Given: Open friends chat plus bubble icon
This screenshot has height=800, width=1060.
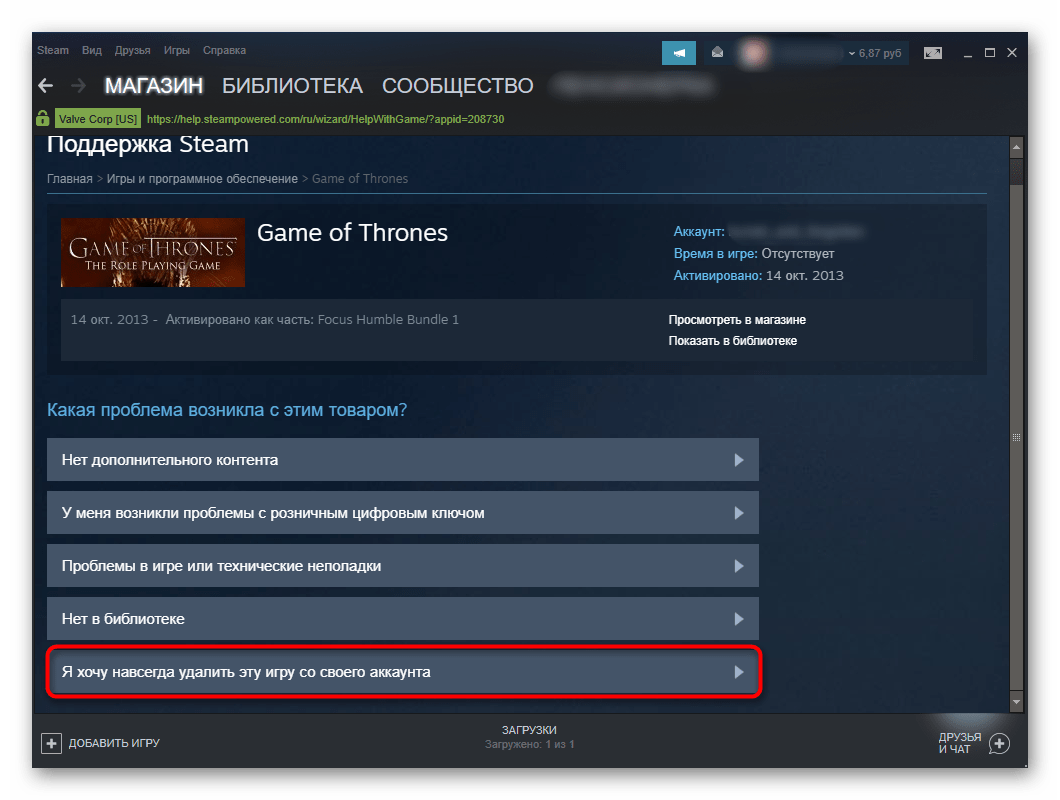Looking at the screenshot, I should tap(999, 743).
